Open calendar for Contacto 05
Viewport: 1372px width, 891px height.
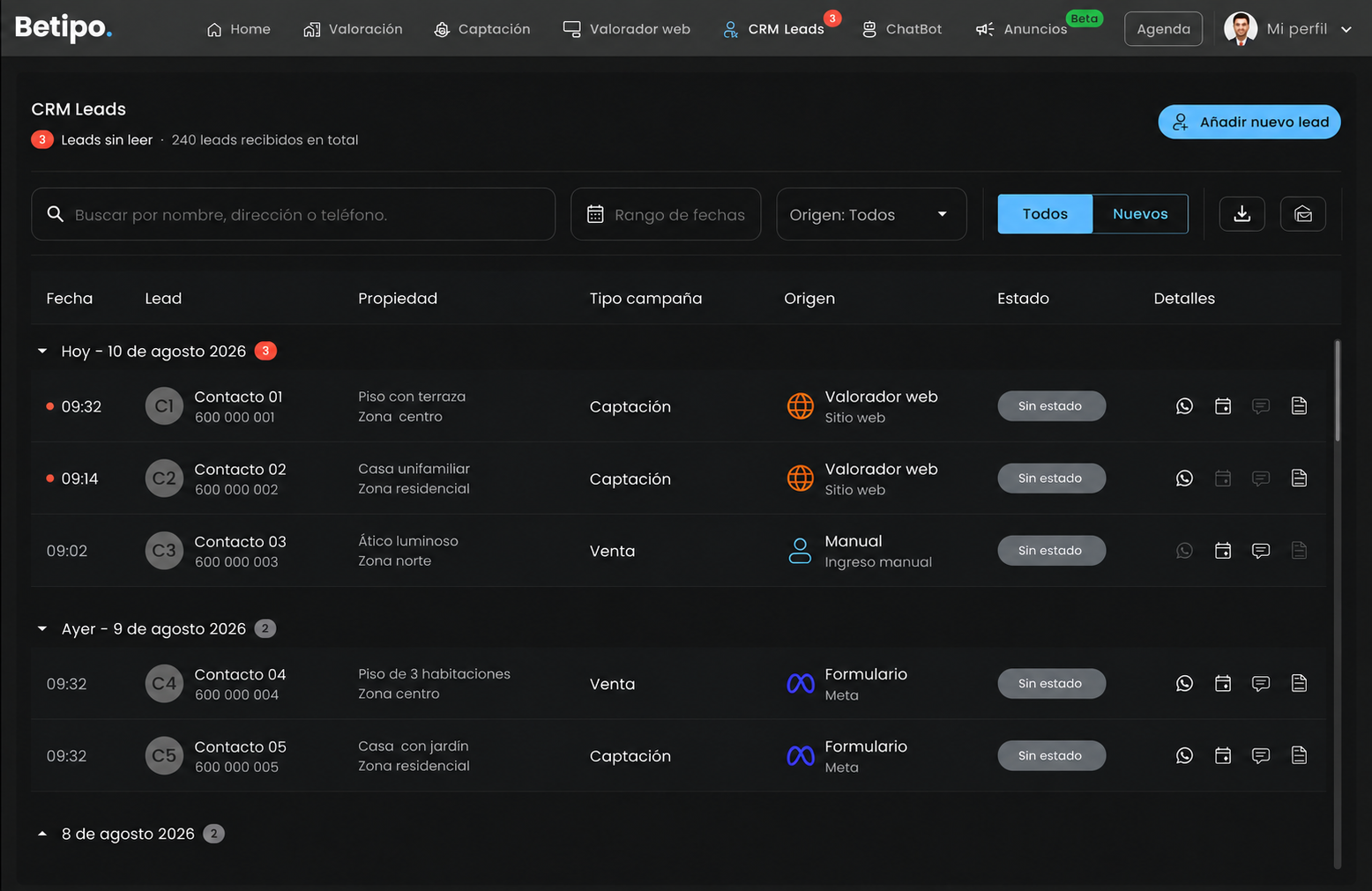[1223, 756]
